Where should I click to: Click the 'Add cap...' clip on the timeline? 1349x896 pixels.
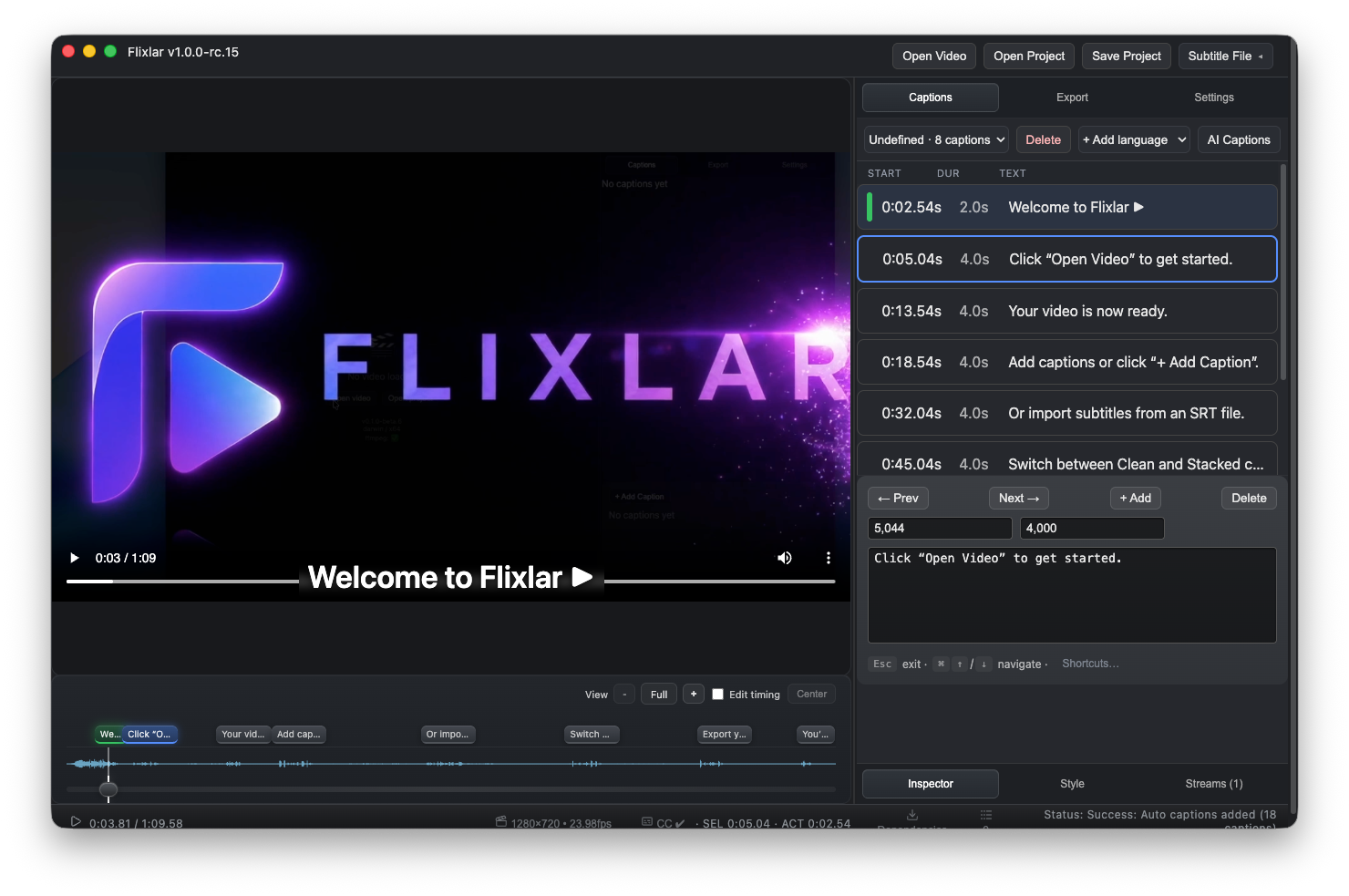tap(299, 734)
